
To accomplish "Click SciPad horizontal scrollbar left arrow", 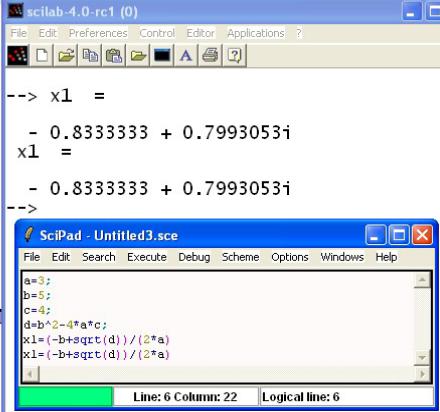I will coord(31,374).
